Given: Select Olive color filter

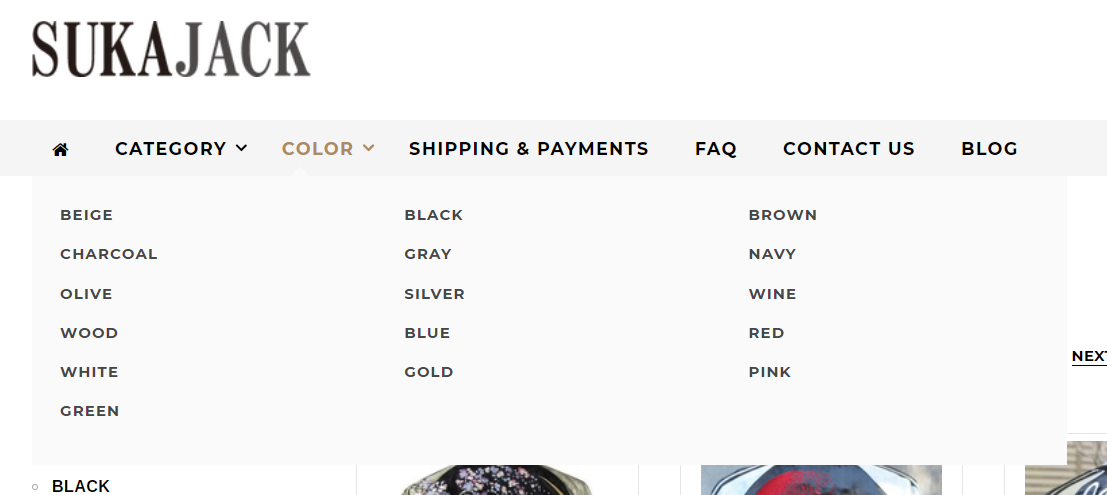Looking at the screenshot, I should (x=86, y=294).
